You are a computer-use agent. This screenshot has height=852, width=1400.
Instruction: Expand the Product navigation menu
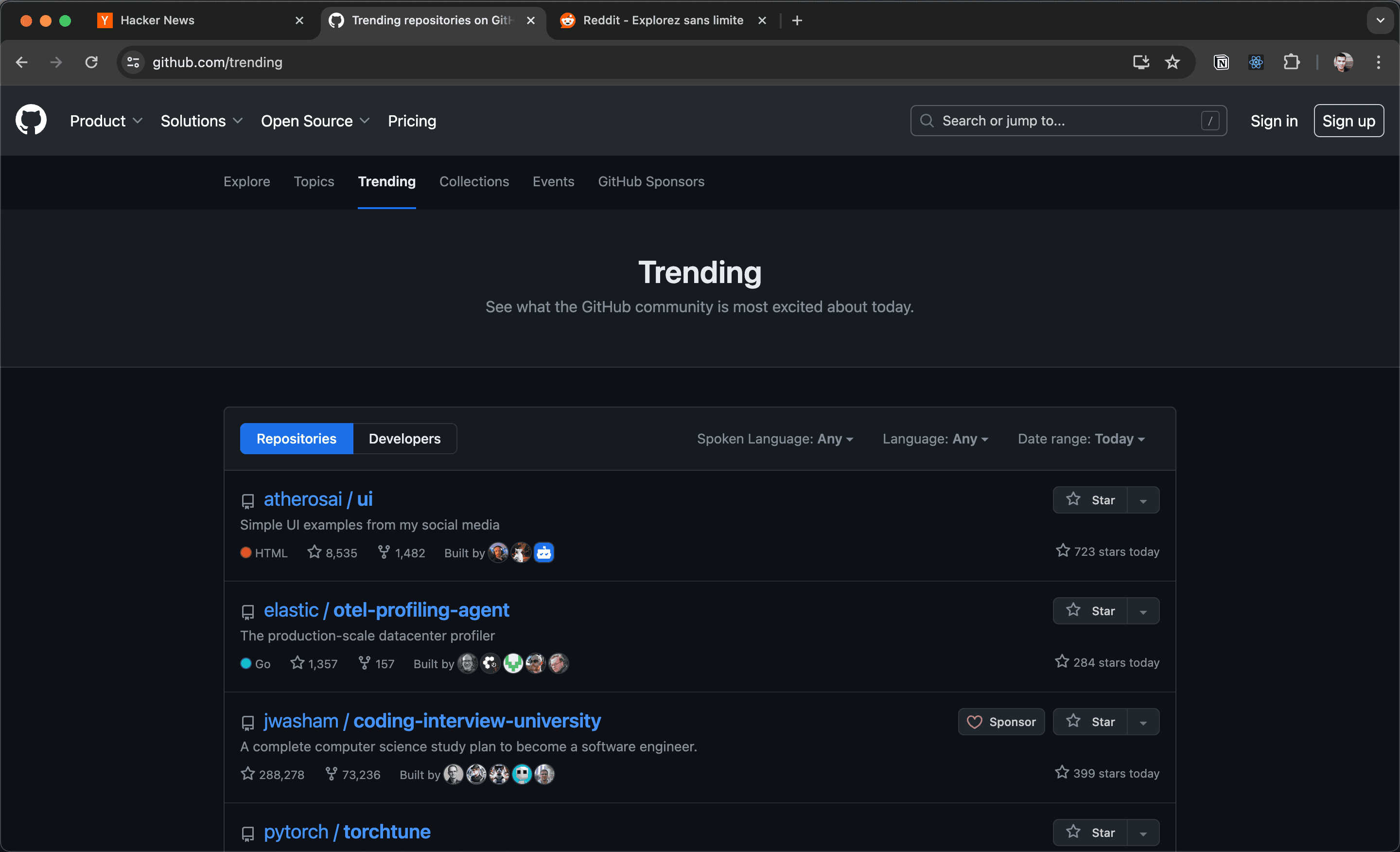coord(106,121)
